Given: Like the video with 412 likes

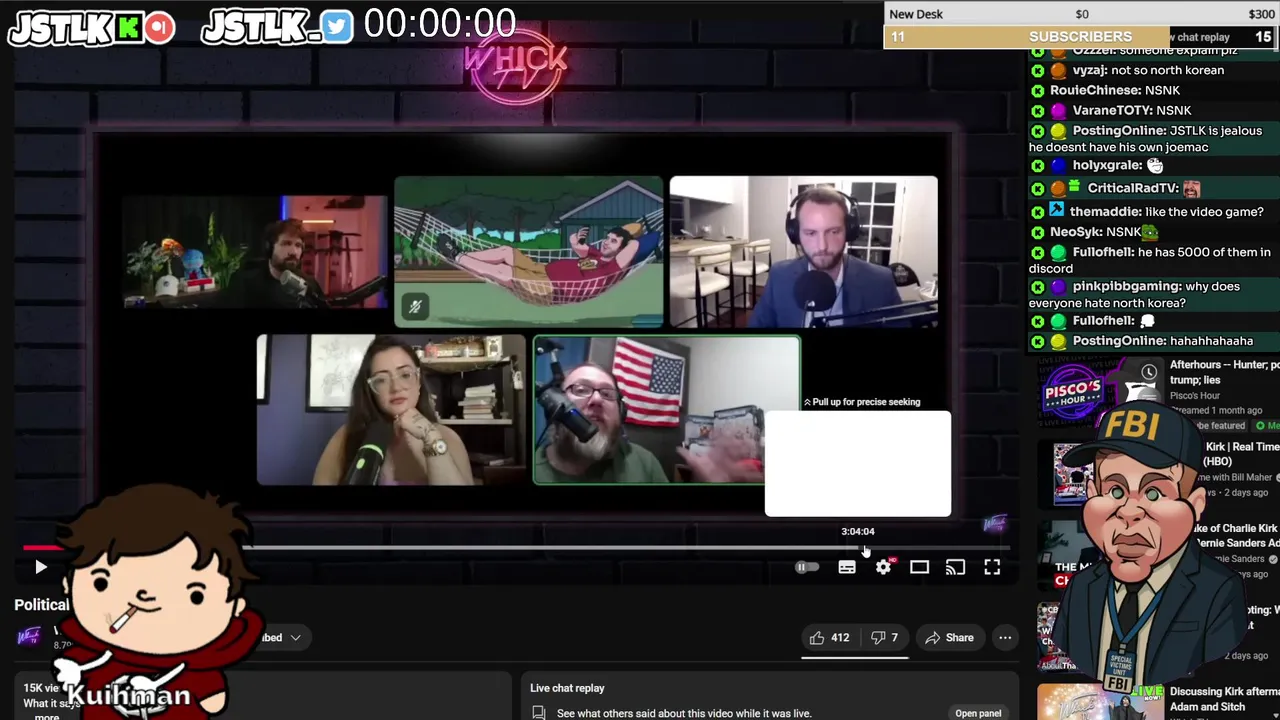Looking at the screenshot, I should (828, 638).
